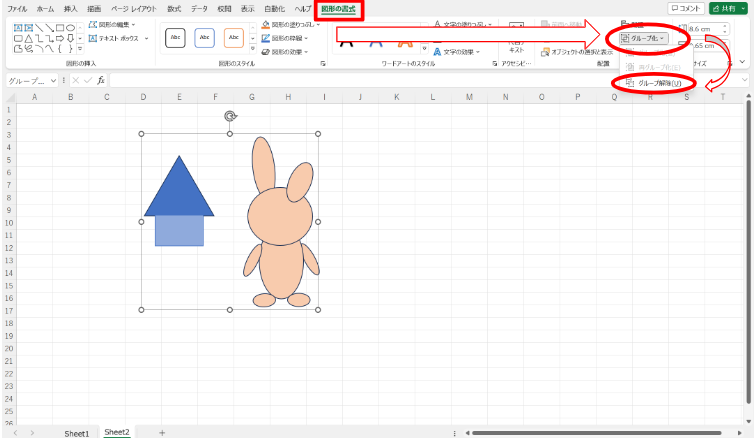
Task: Select the Freeform Shape tool
Action: [18, 49]
